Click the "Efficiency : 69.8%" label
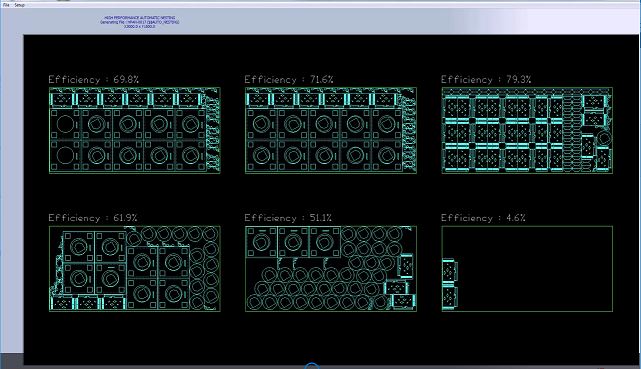The width and height of the screenshot is (641, 369). (x=94, y=79)
